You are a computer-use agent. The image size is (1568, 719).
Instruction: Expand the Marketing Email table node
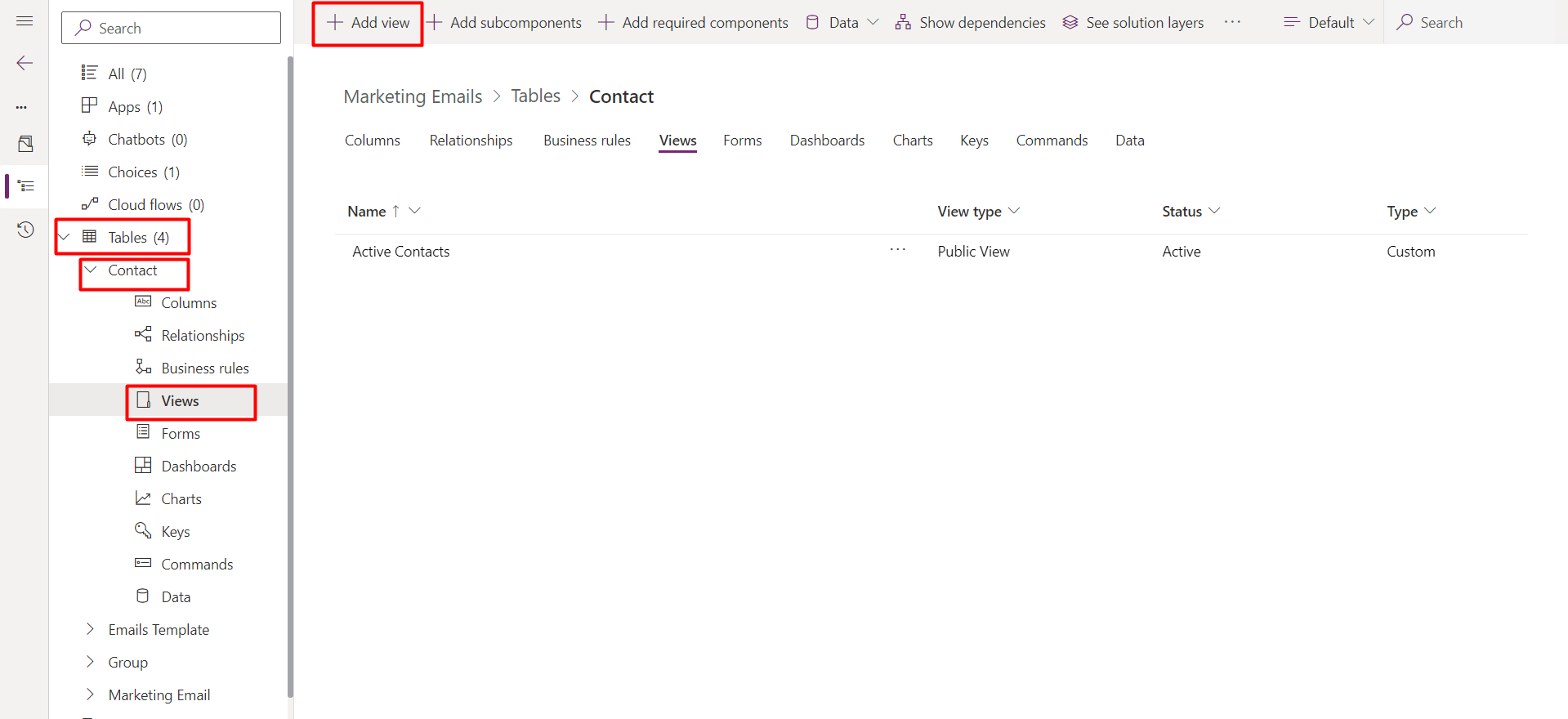click(91, 694)
